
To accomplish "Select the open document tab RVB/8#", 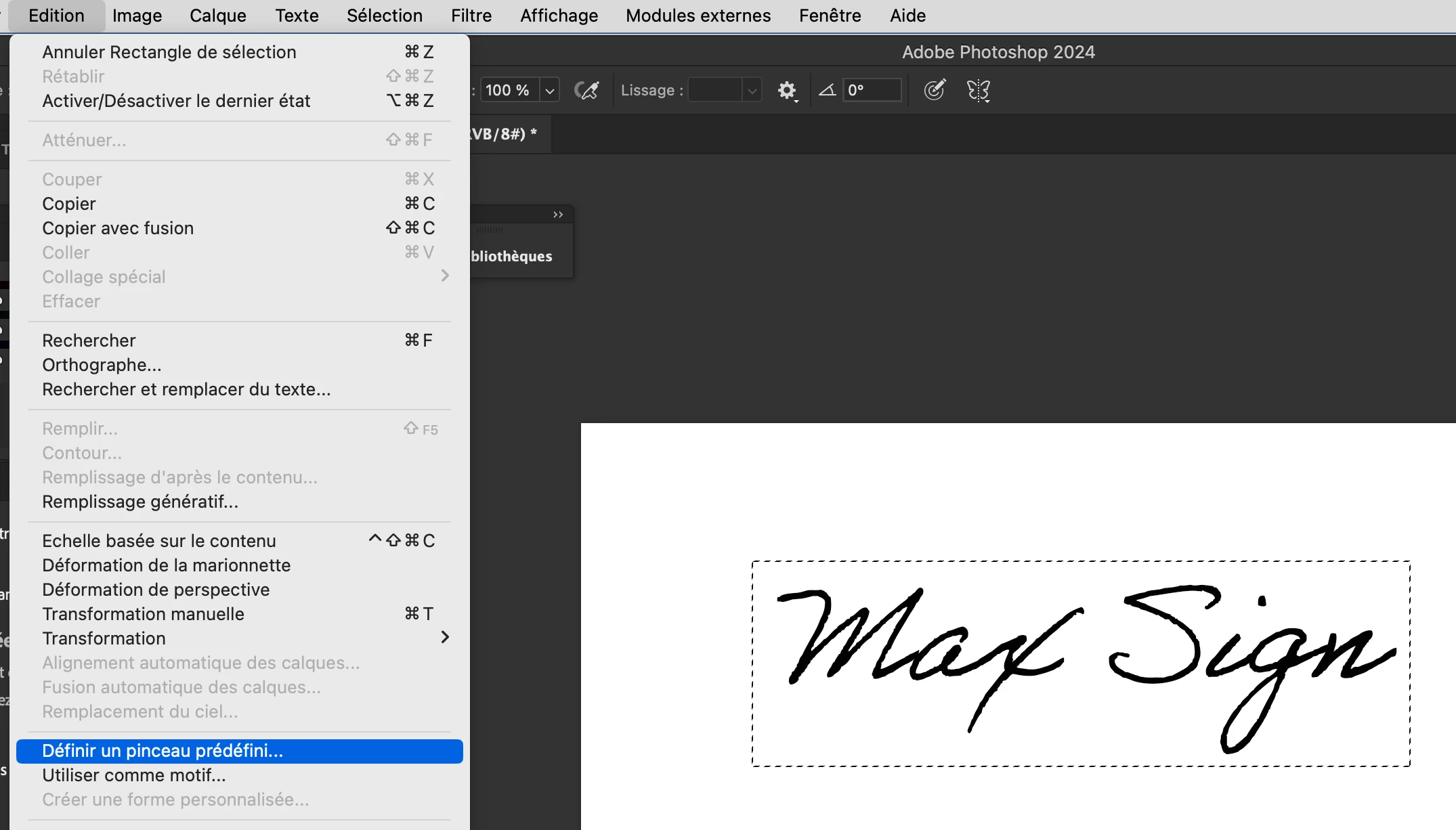I will point(505,134).
